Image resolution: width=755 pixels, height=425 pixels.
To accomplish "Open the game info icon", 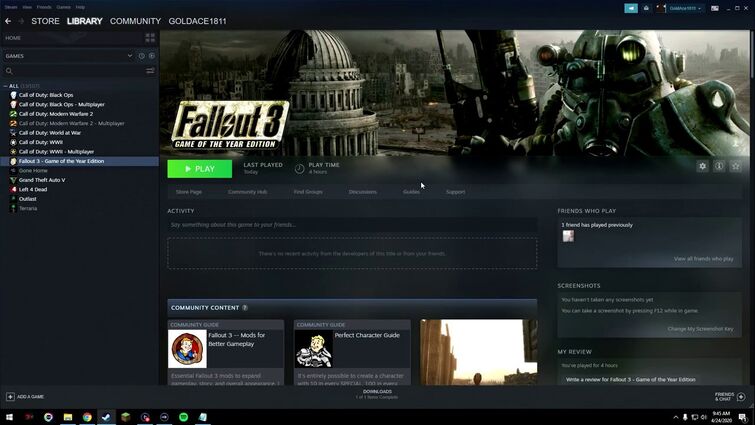I will tap(719, 166).
